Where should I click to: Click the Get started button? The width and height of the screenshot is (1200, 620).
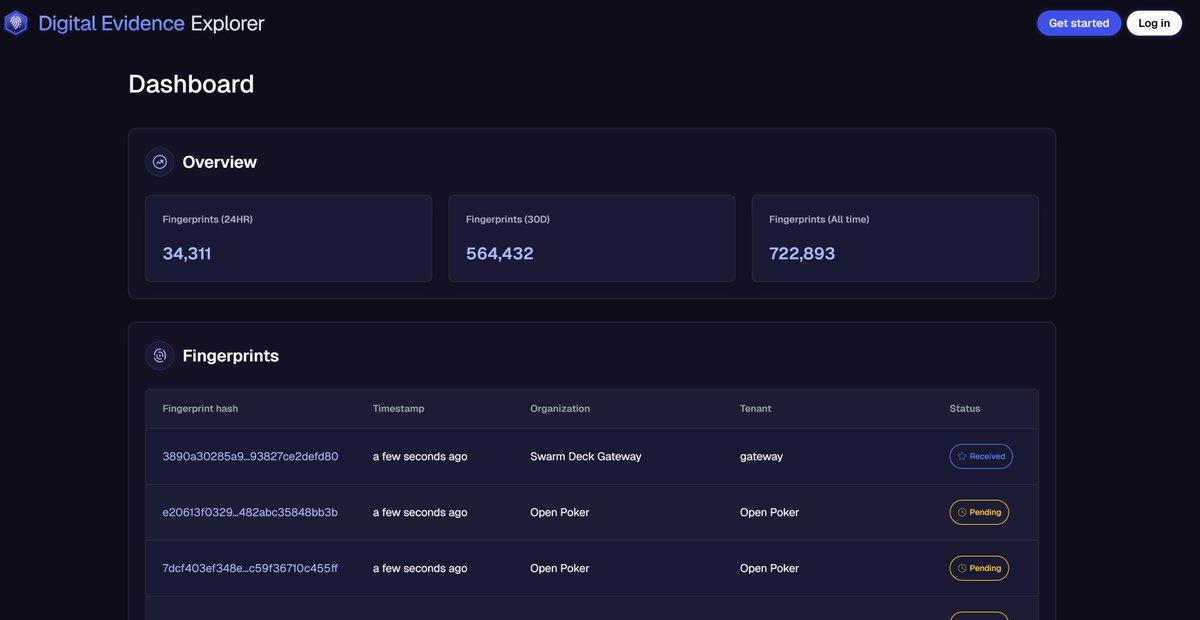[x=1079, y=23]
